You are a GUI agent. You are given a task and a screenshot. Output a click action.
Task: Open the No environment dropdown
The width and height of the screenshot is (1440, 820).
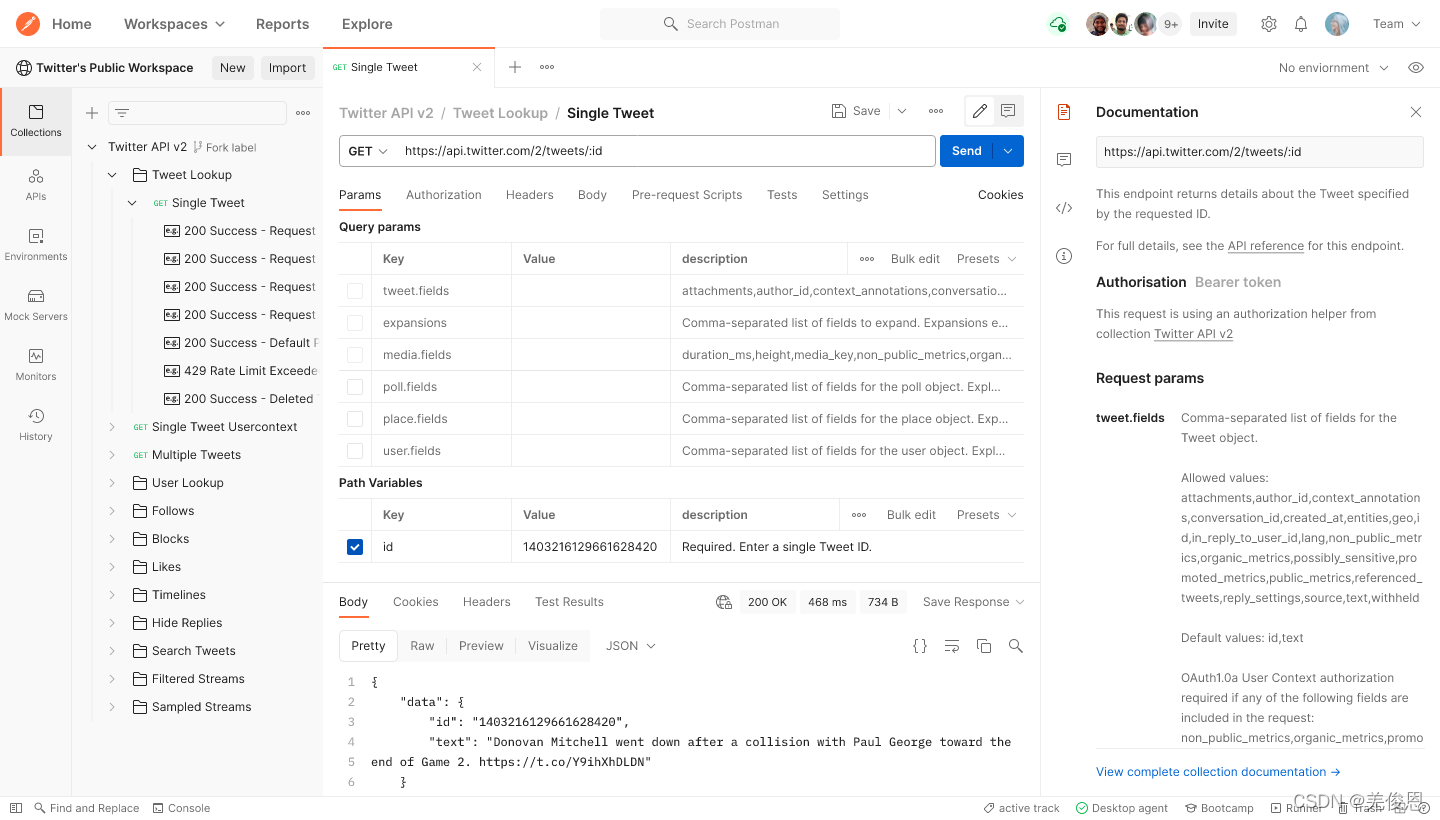(1333, 68)
